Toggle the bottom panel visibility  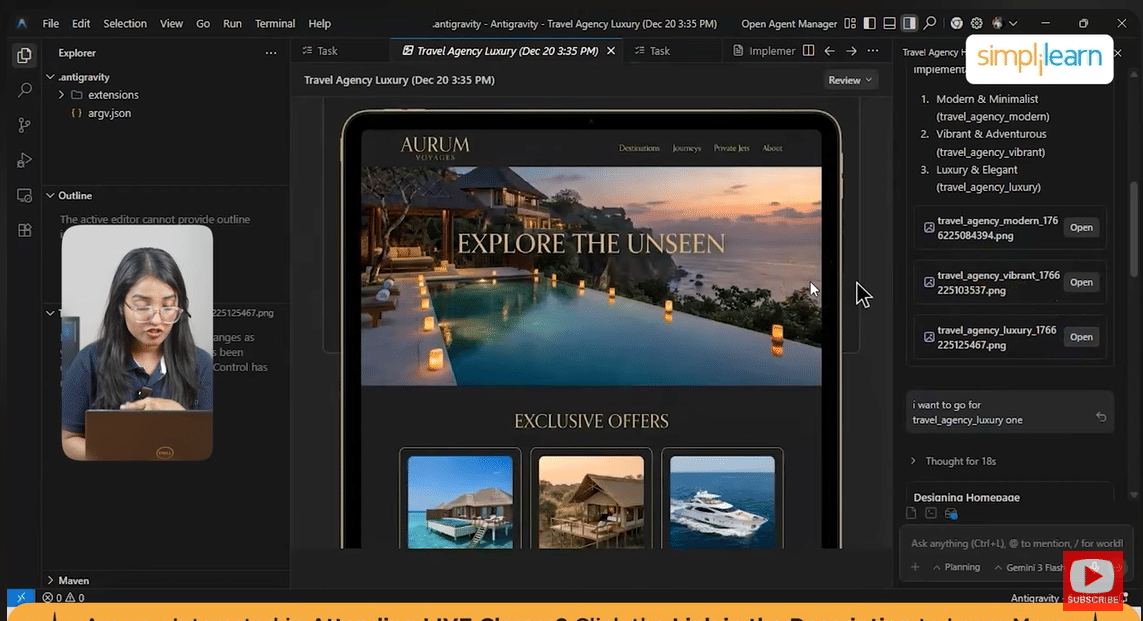889,23
